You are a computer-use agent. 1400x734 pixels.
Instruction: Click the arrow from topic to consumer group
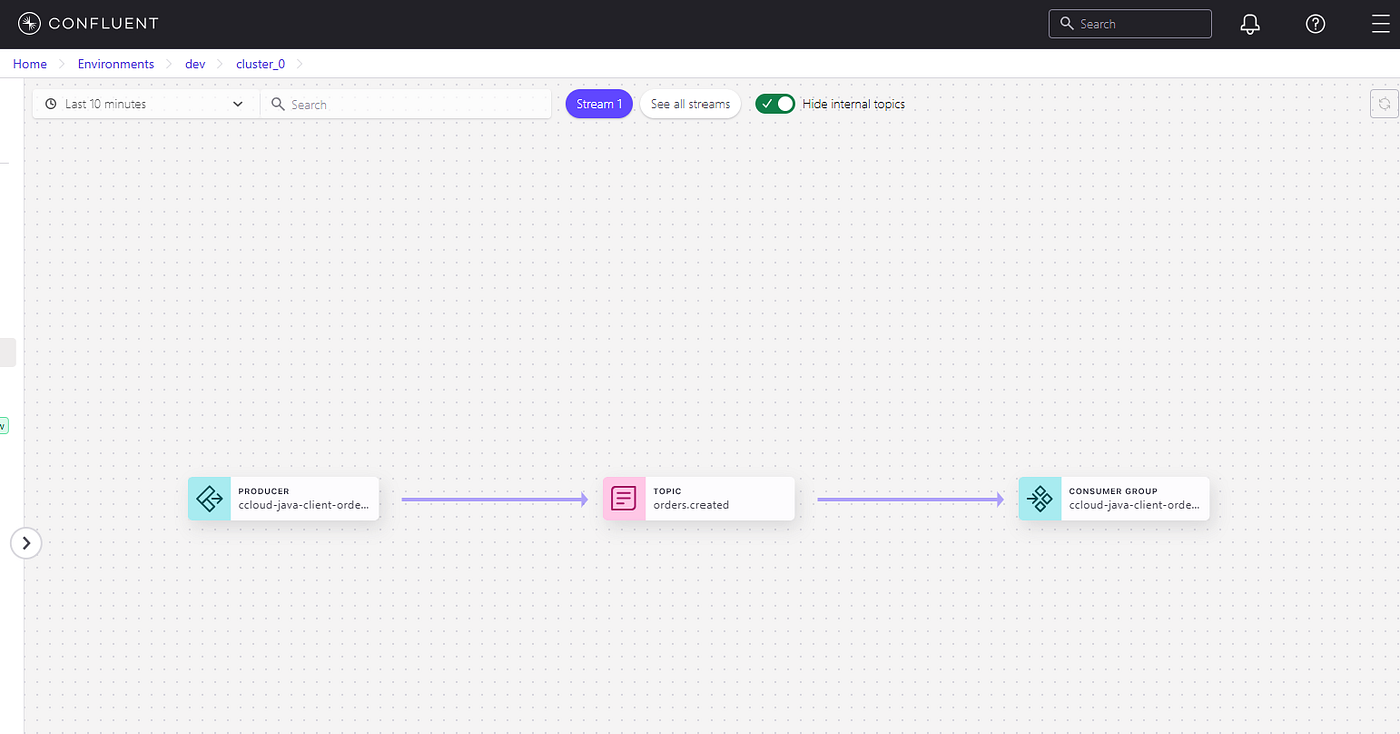(910, 499)
